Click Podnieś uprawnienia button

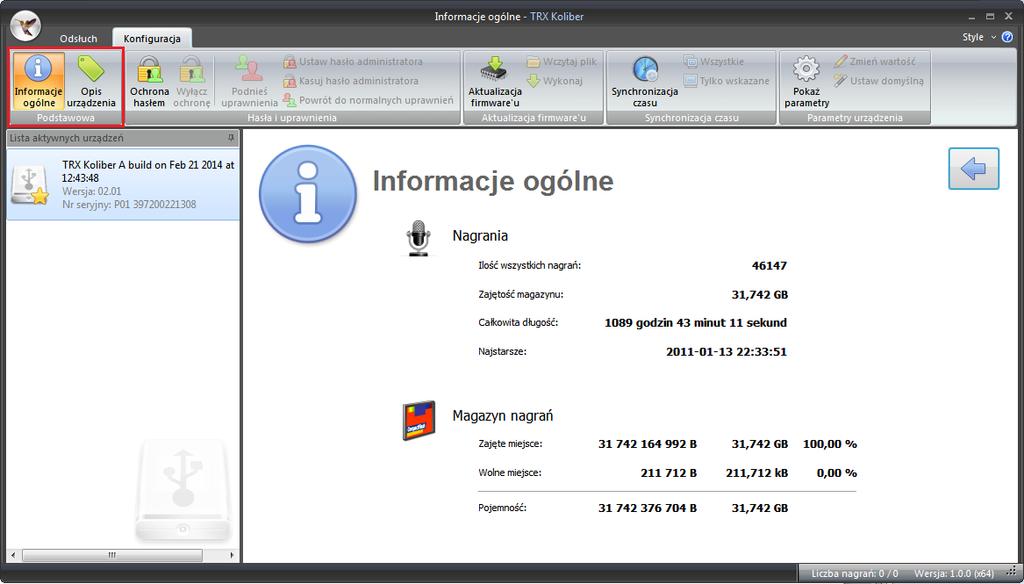pos(249,81)
